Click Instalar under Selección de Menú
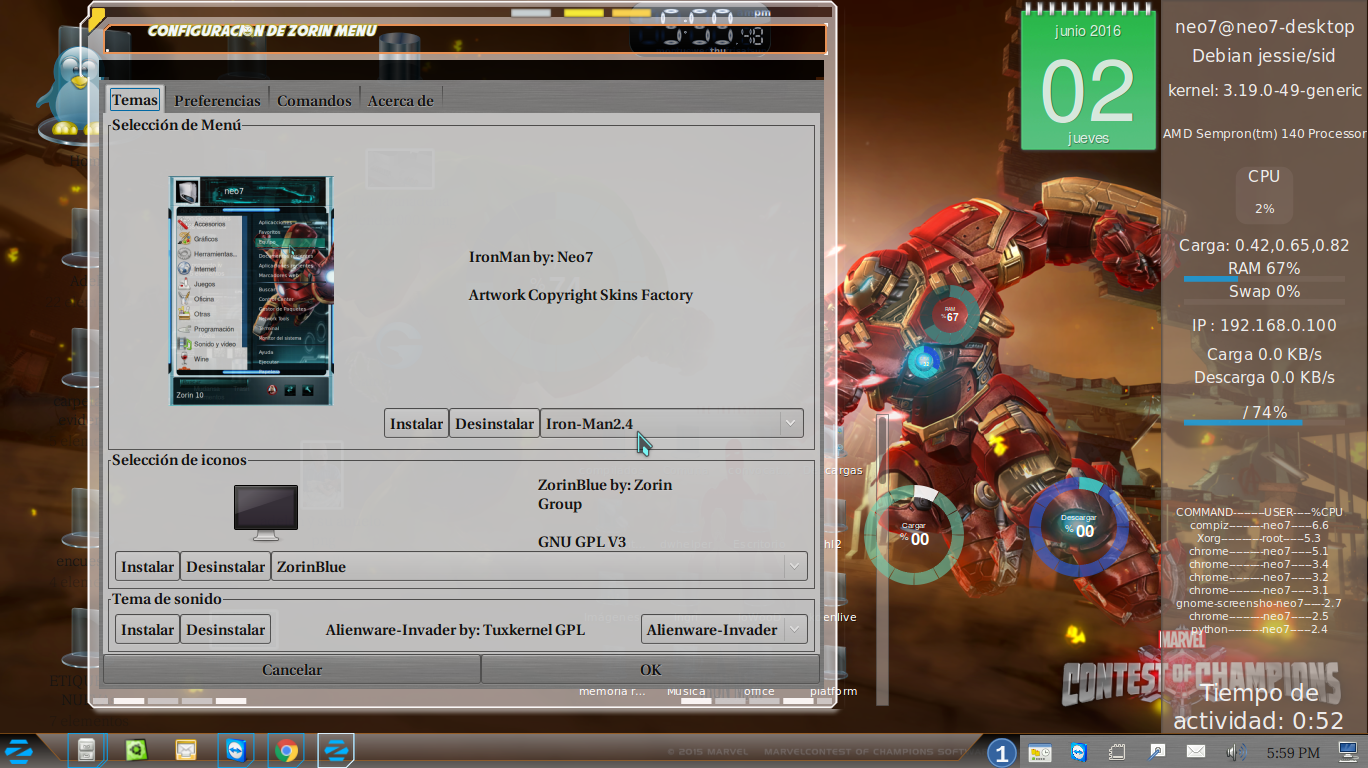Viewport: 1368px width, 768px height. click(x=416, y=424)
